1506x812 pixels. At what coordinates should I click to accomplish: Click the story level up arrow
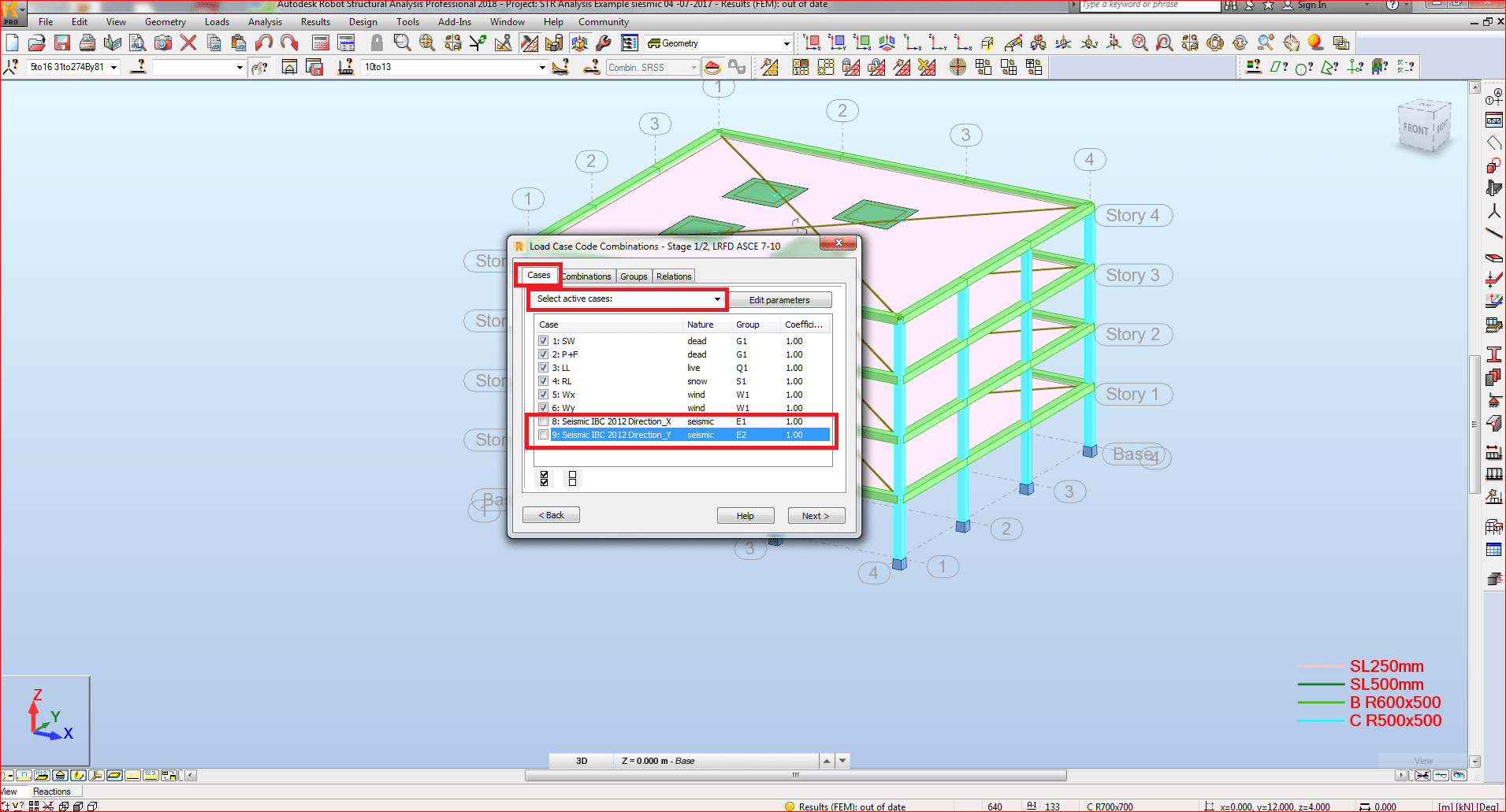click(x=827, y=761)
